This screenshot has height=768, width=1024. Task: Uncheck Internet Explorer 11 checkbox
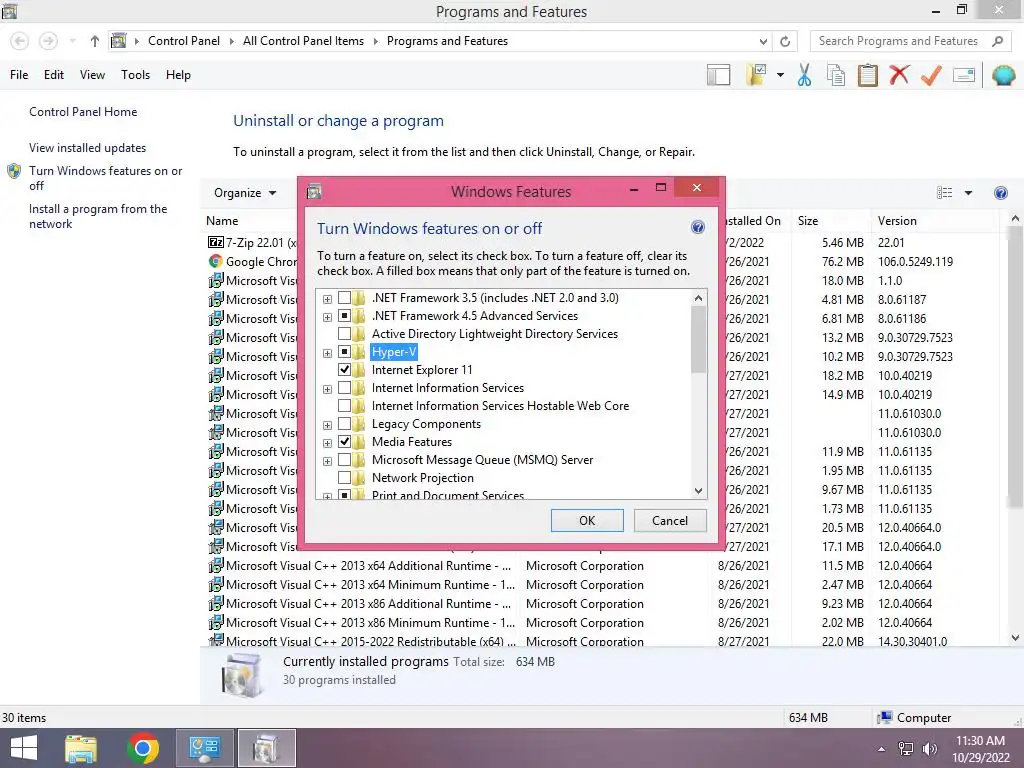[x=344, y=370]
